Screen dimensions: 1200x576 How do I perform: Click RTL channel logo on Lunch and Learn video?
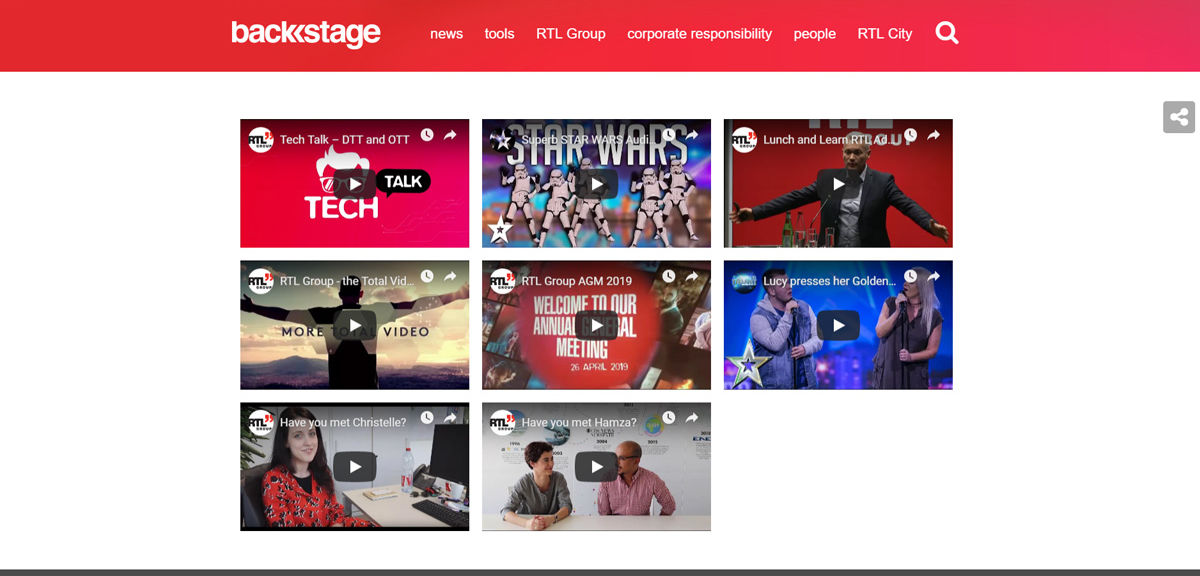(x=745, y=140)
